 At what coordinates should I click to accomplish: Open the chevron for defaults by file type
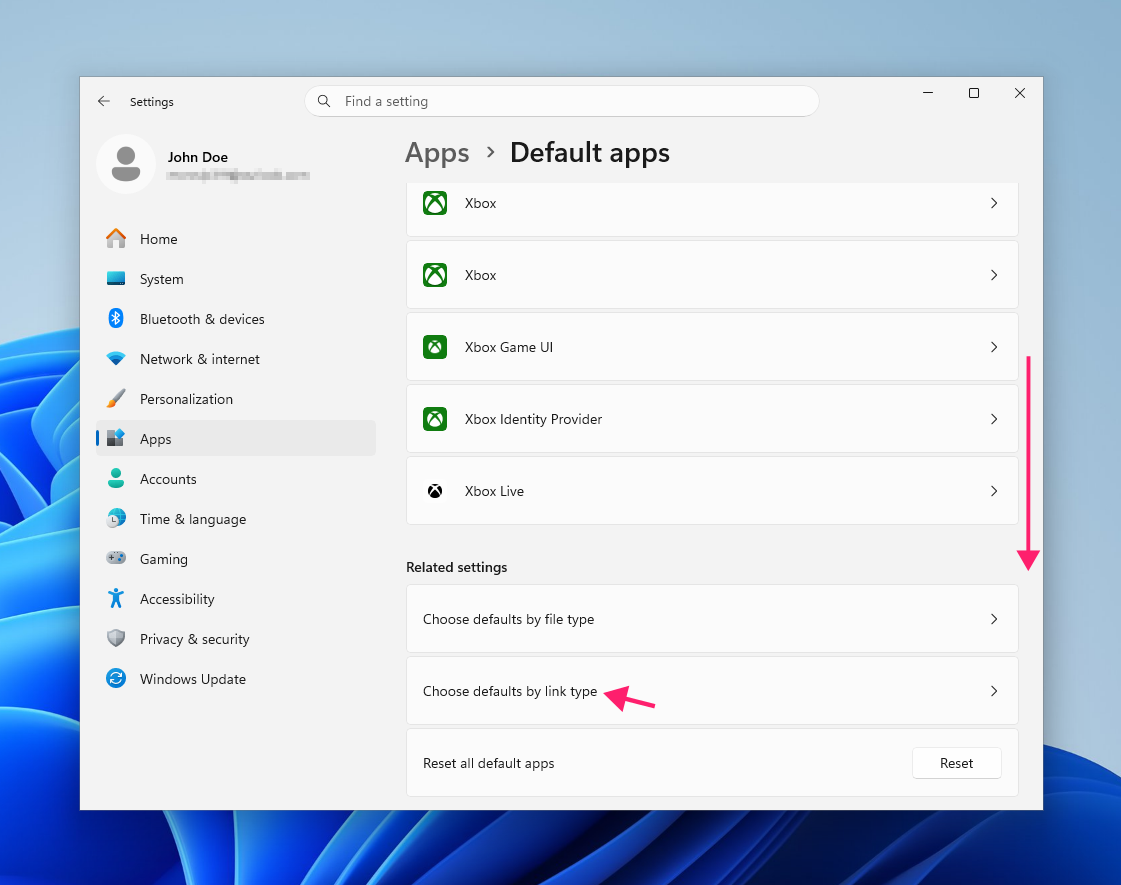(x=994, y=619)
